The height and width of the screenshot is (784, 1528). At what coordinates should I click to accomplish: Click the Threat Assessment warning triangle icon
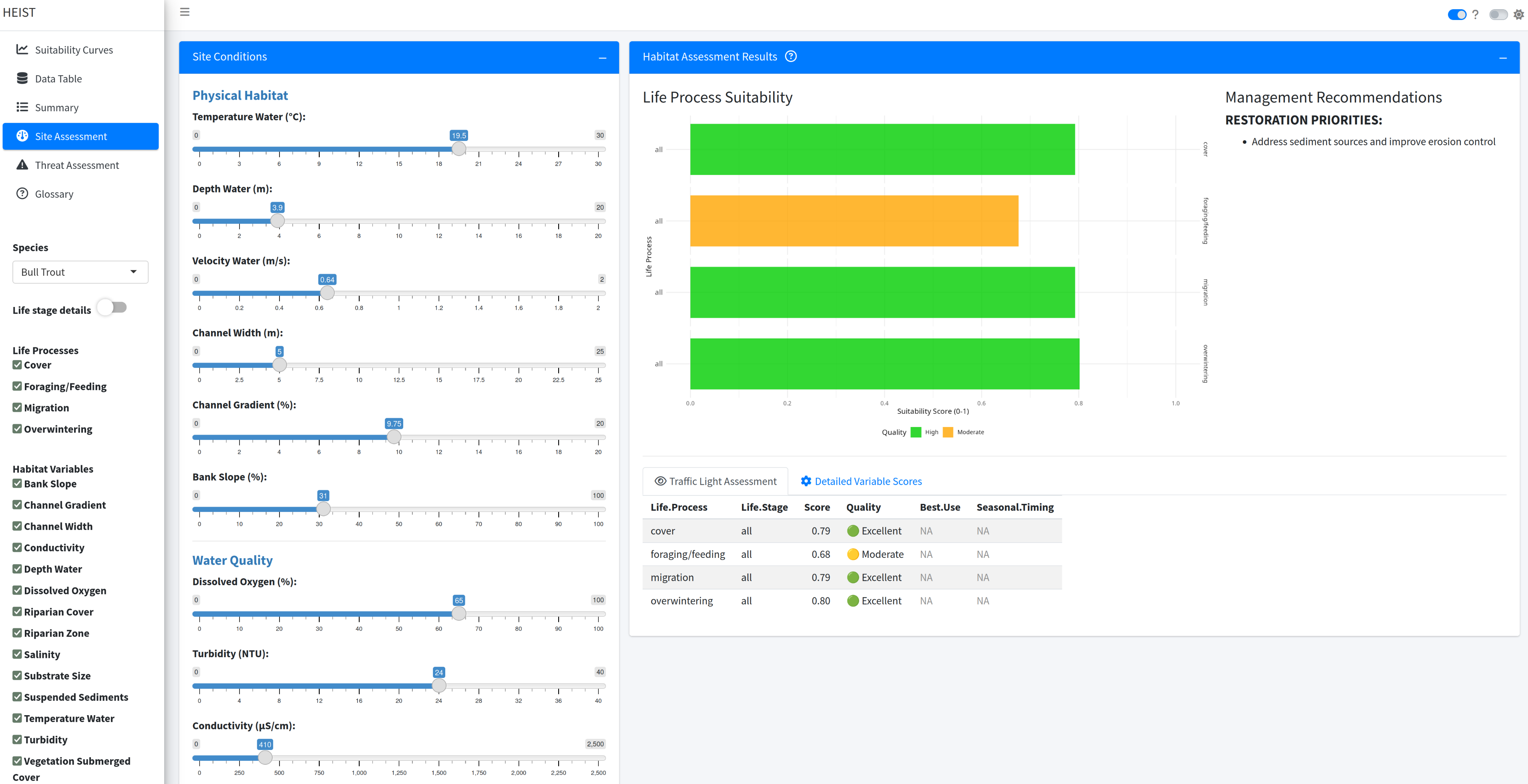[x=22, y=165]
